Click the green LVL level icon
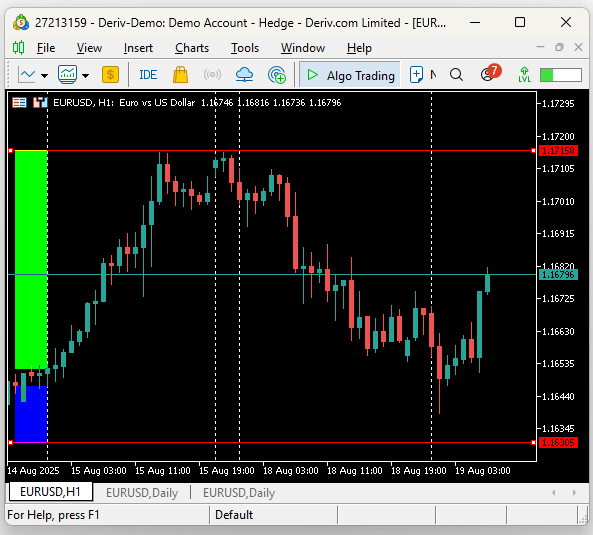593x535 pixels. tap(525, 74)
